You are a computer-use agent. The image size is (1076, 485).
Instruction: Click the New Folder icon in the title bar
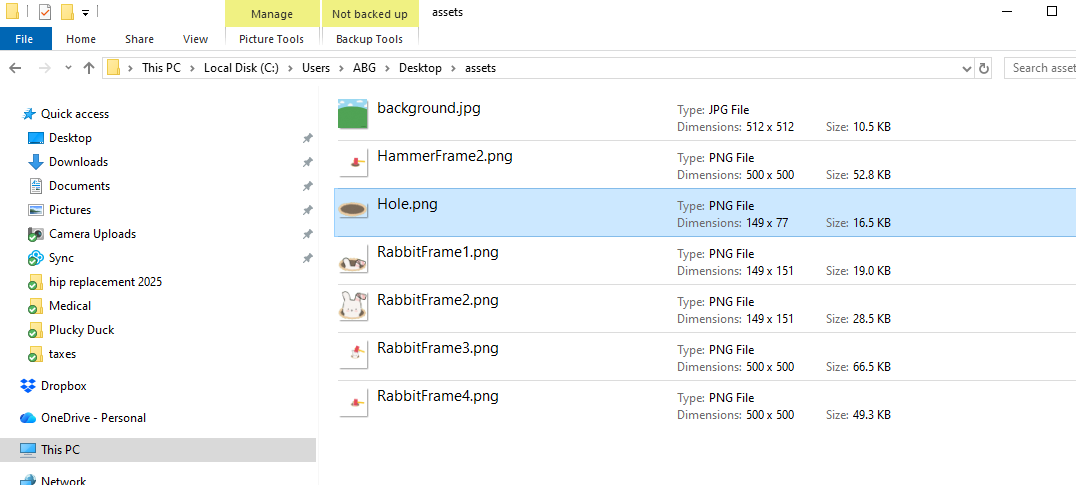pyautogui.click(x=67, y=12)
